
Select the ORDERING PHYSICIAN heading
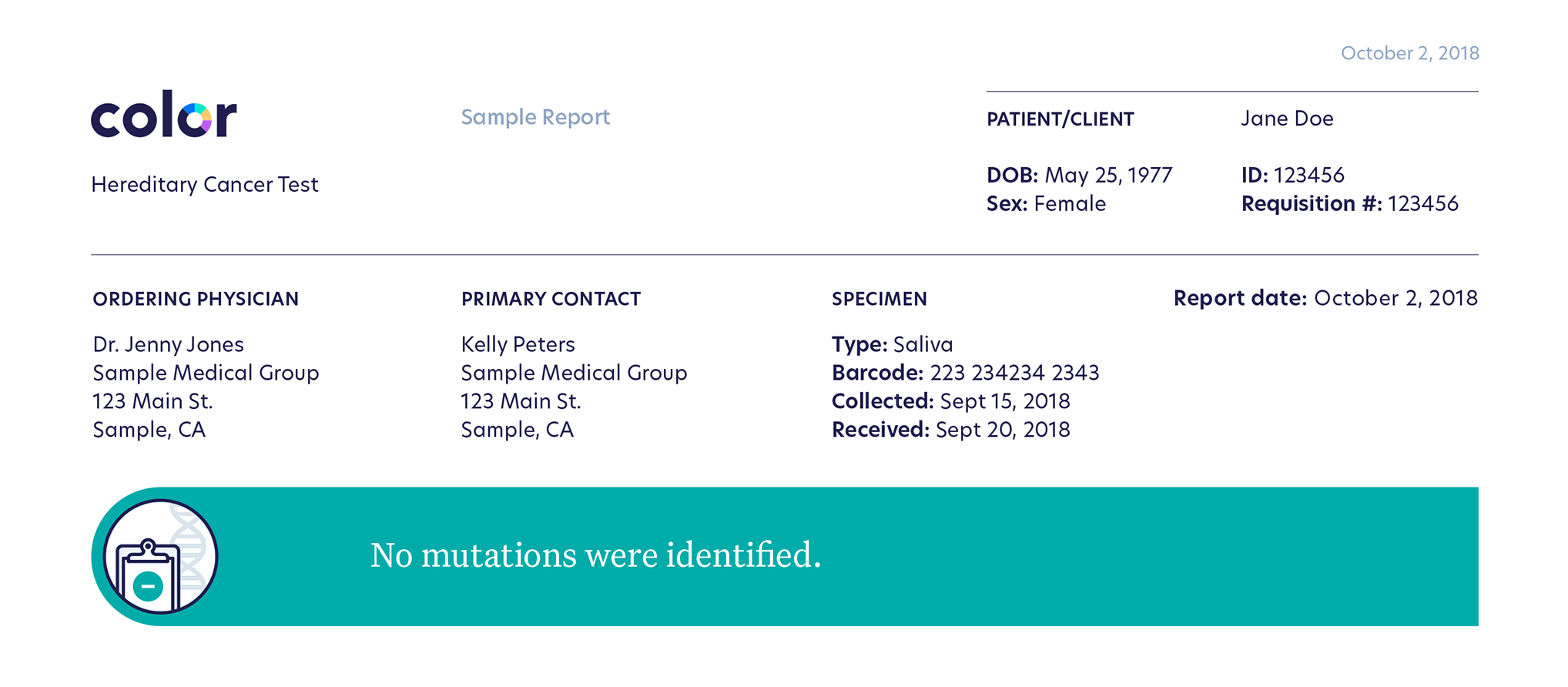click(196, 299)
